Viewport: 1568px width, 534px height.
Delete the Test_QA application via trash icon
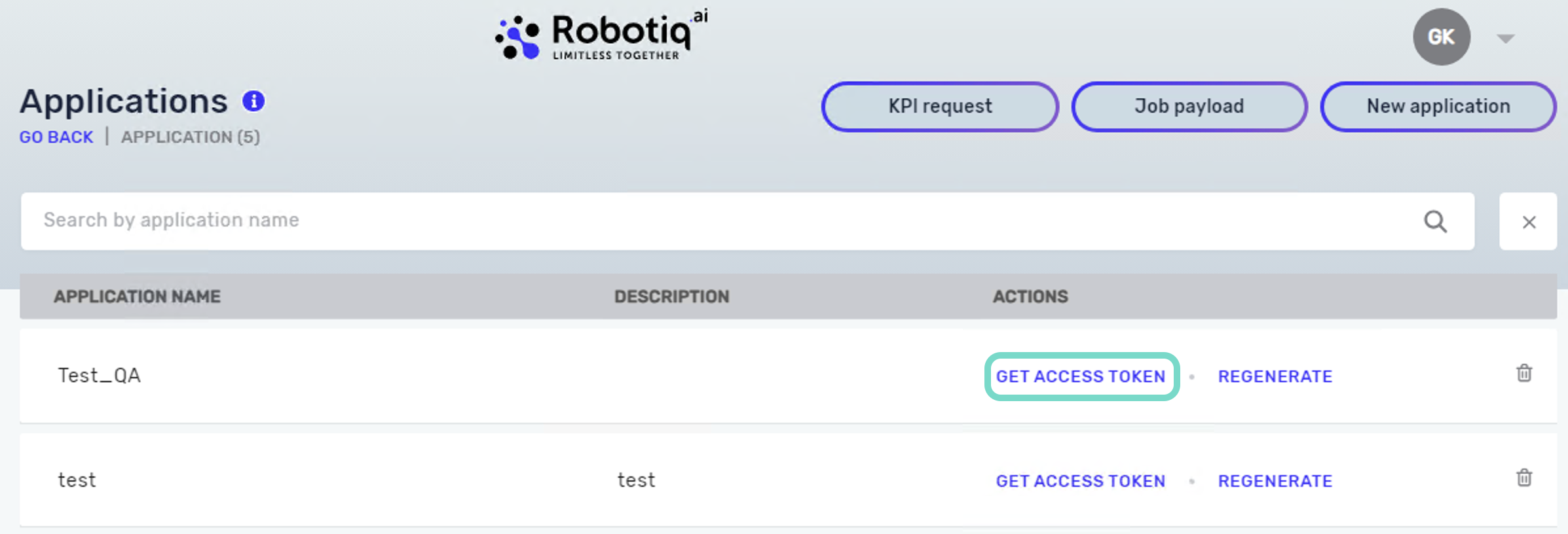coord(1524,373)
